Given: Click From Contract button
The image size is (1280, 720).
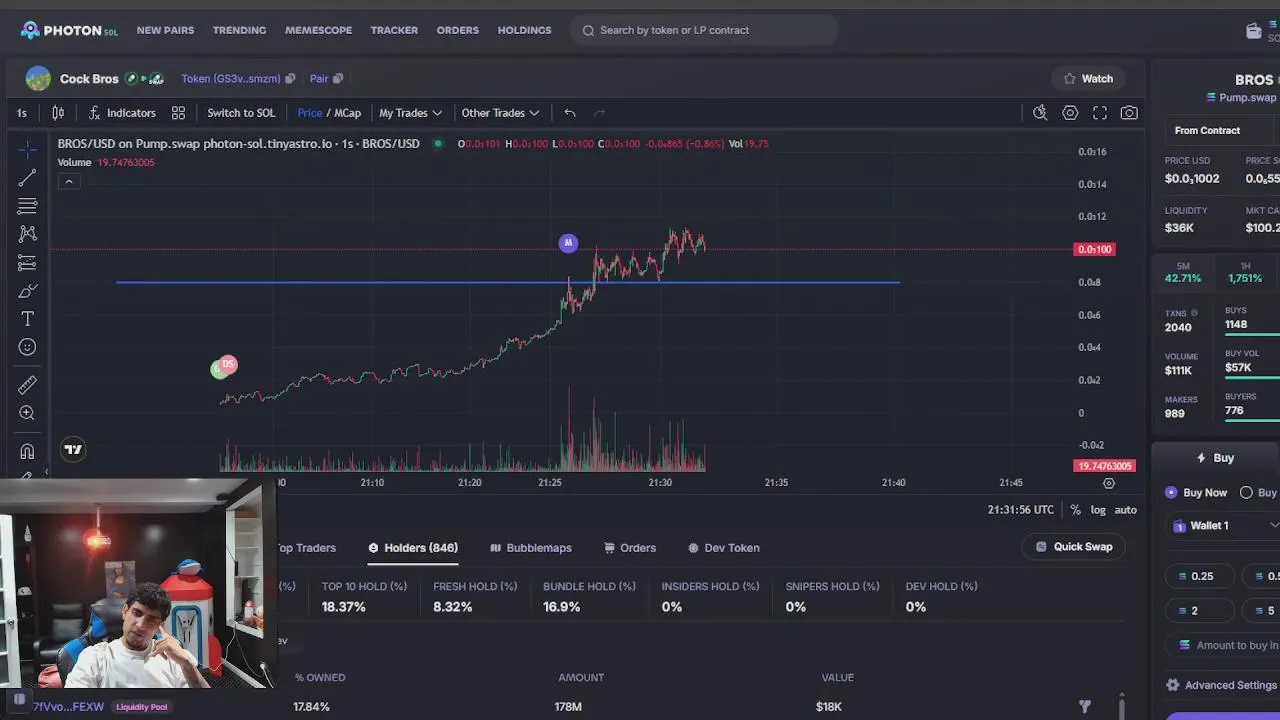Looking at the screenshot, I should coord(1207,130).
